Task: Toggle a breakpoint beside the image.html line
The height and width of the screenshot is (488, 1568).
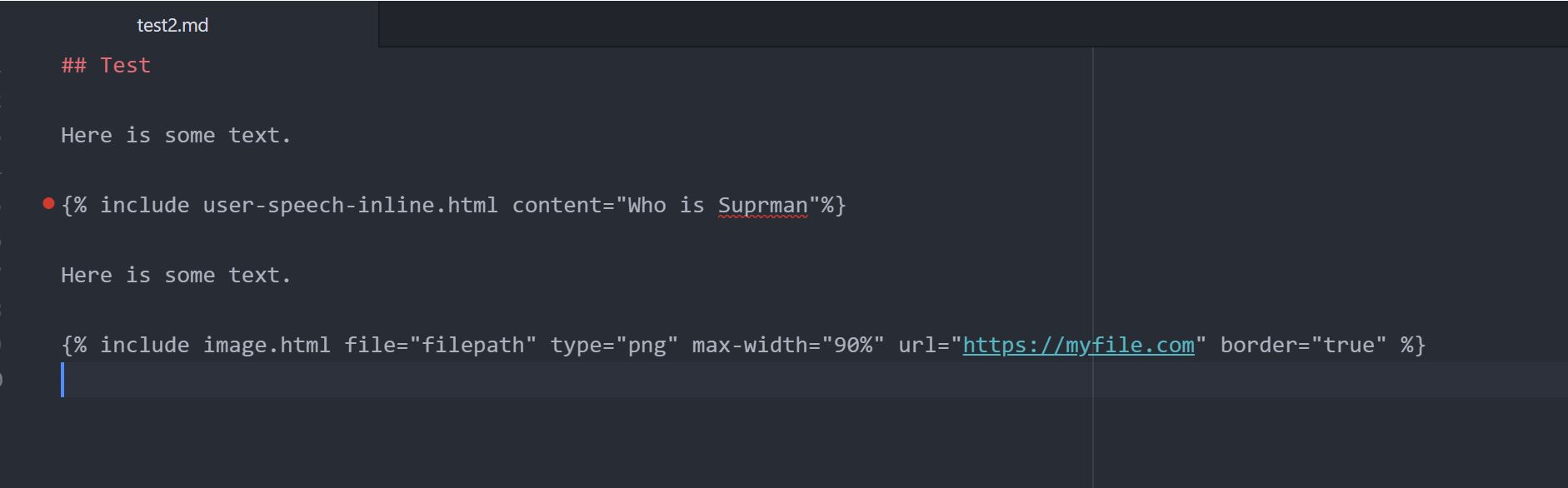Action: click(47, 344)
